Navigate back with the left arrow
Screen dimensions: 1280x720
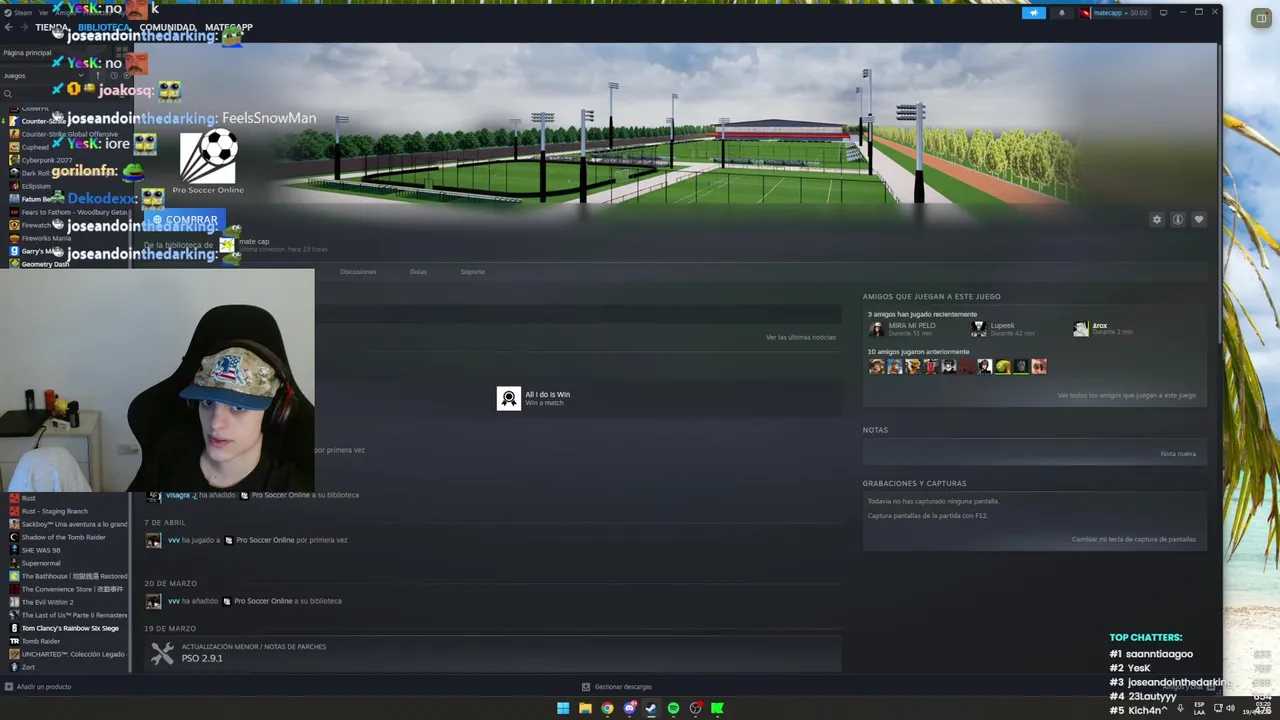(x=8, y=27)
